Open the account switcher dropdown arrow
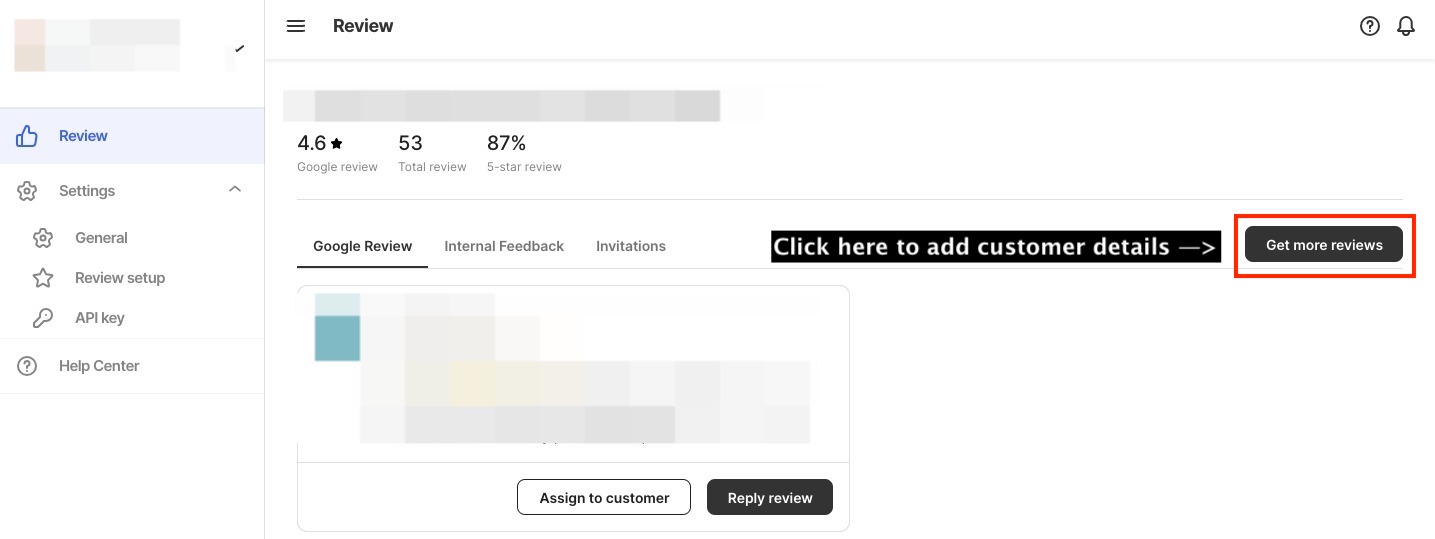1435x539 pixels. 239,47
